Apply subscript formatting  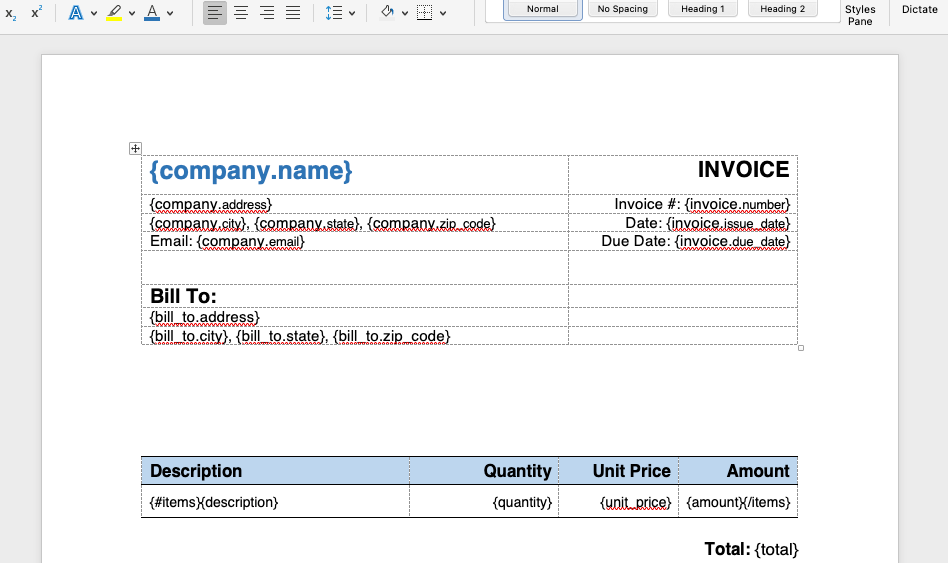pyautogui.click(x=11, y=13)
